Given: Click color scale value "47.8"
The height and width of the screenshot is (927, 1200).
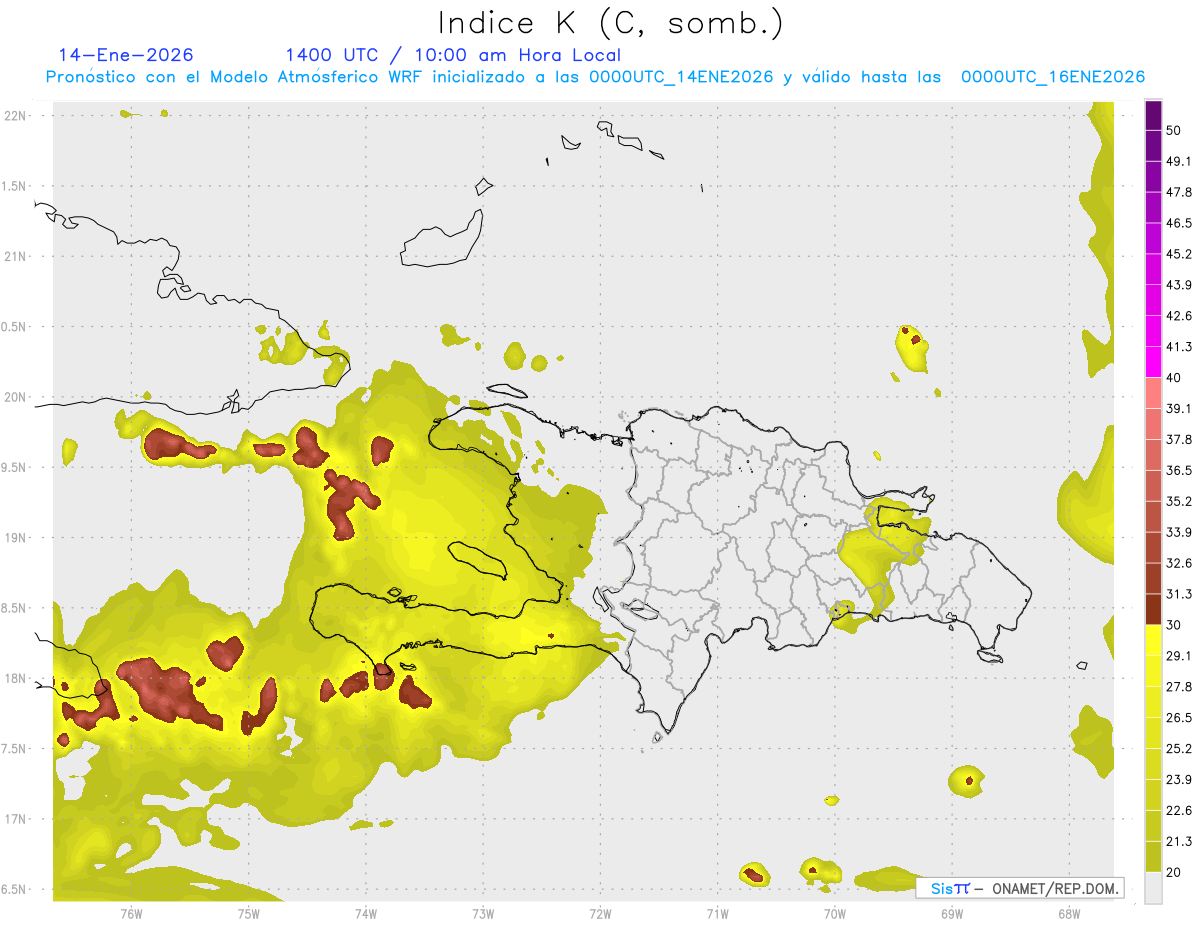Looking at the screenshot, I should pos(1179,192).
